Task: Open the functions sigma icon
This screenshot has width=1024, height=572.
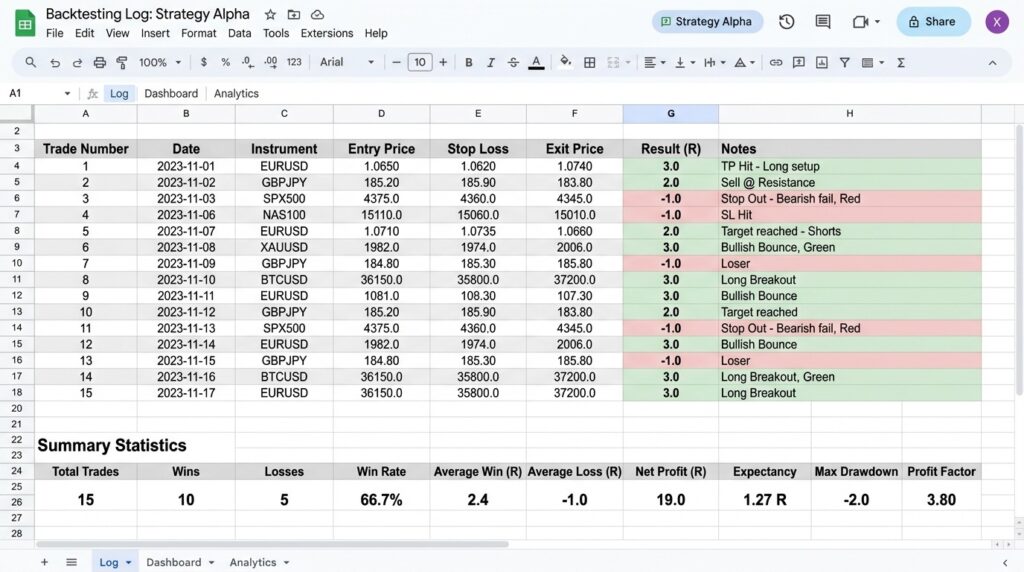Action: 901,62
